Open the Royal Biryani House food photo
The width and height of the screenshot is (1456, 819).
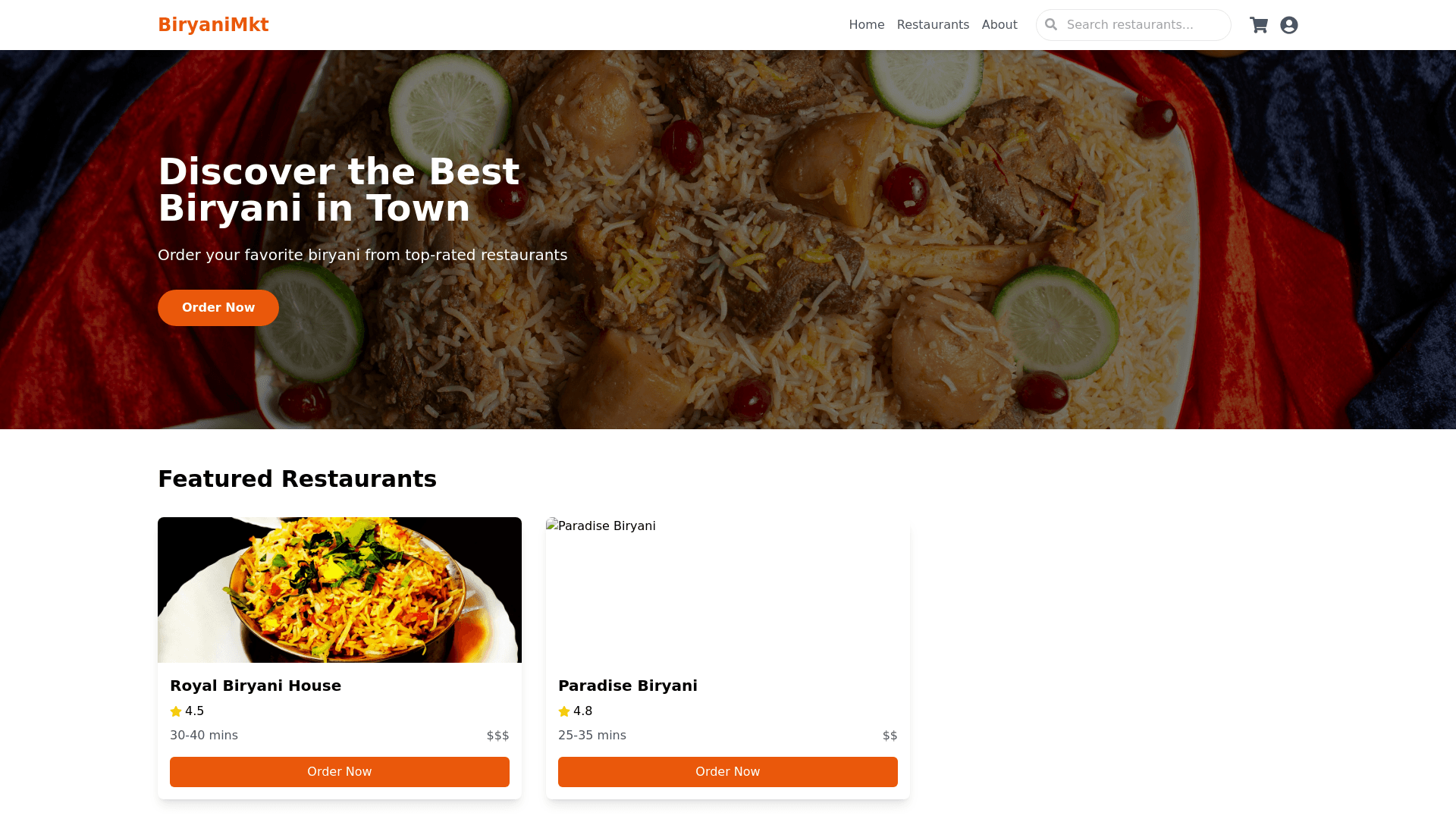[x=340, y=590]
